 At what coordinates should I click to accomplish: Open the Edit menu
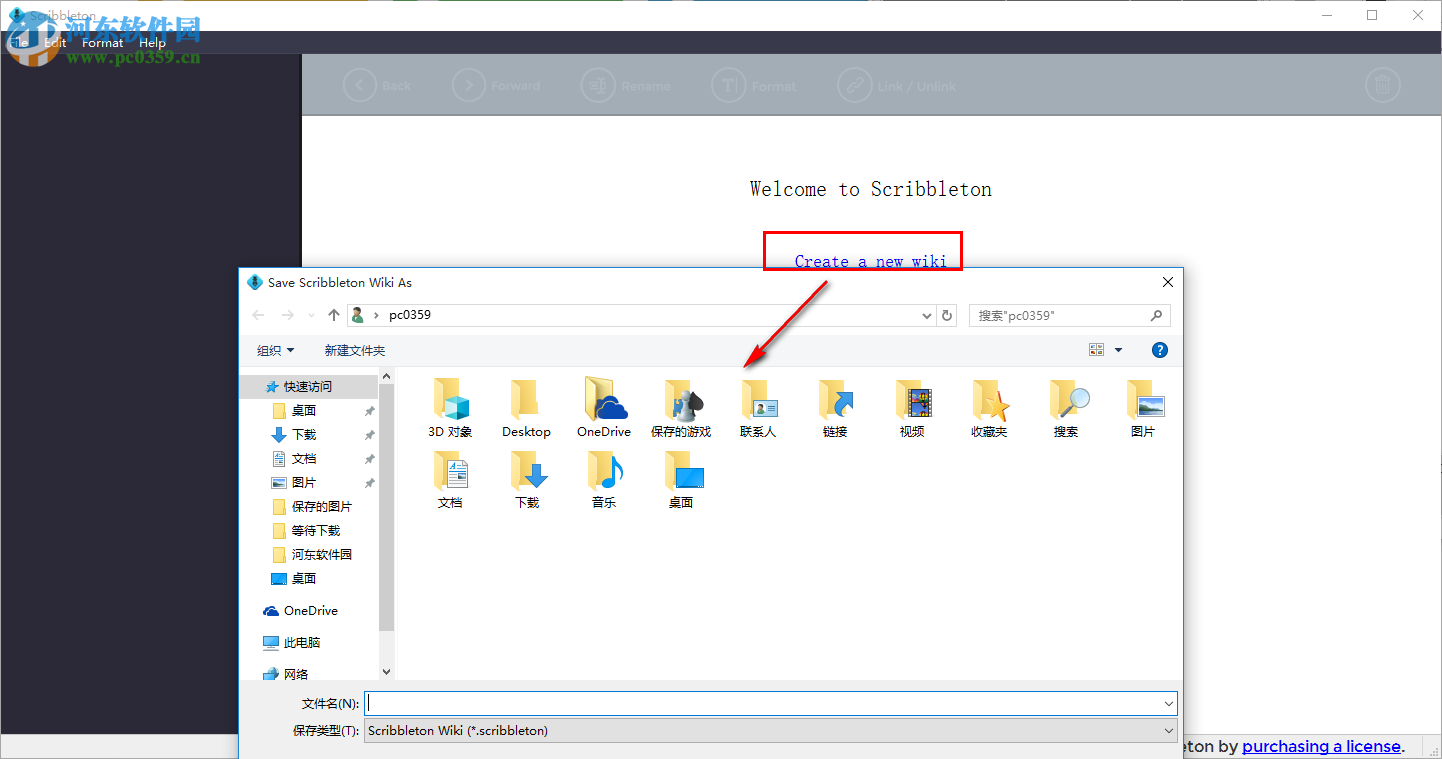[x=55, y=43]
